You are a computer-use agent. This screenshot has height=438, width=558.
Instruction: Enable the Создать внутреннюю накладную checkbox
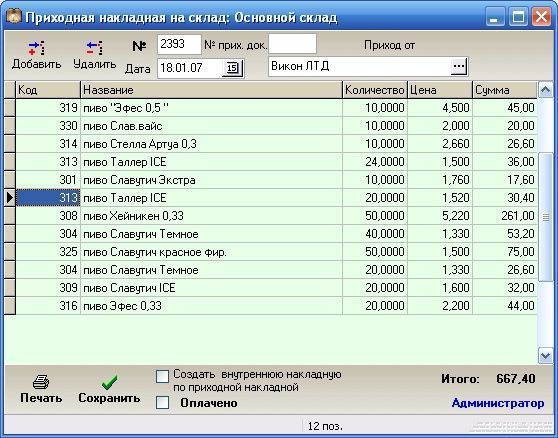(162, 377)
